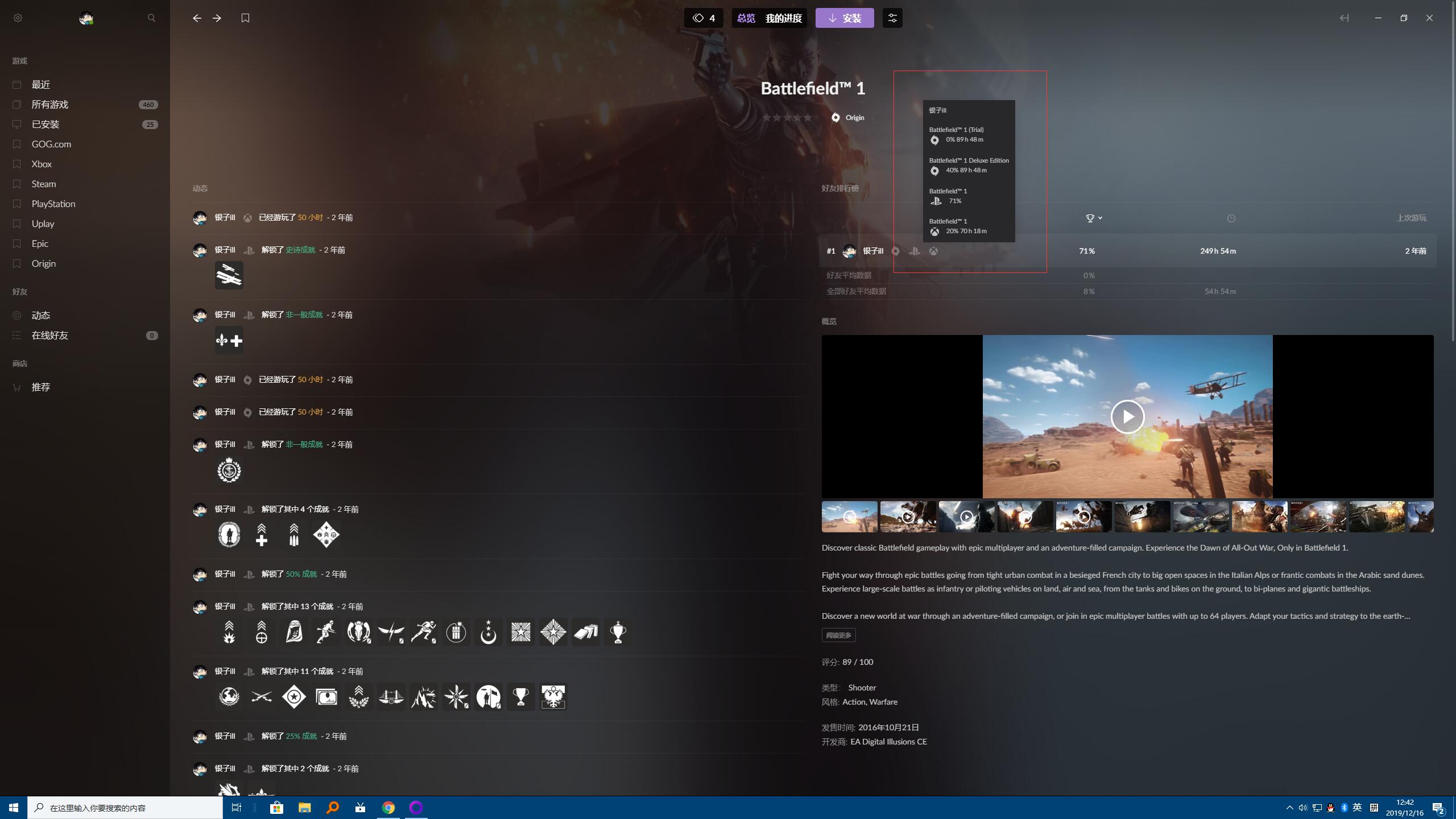Image resolution: width=1456 pixels, height=819 pixels.
Task: Switch to the 总览 tab
Action: point(746,18)
